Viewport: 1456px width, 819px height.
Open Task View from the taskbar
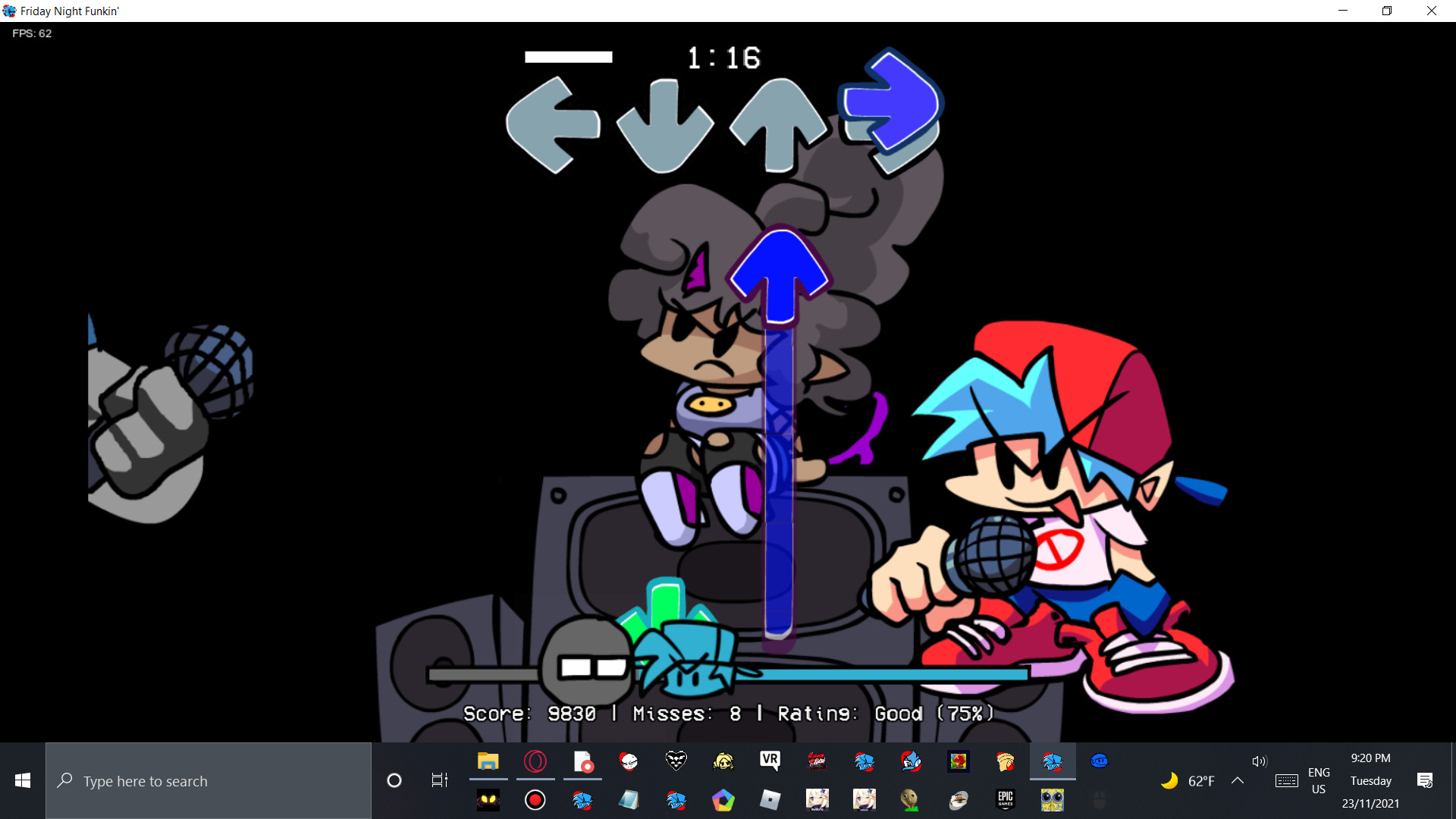click(x=438, y=780)
